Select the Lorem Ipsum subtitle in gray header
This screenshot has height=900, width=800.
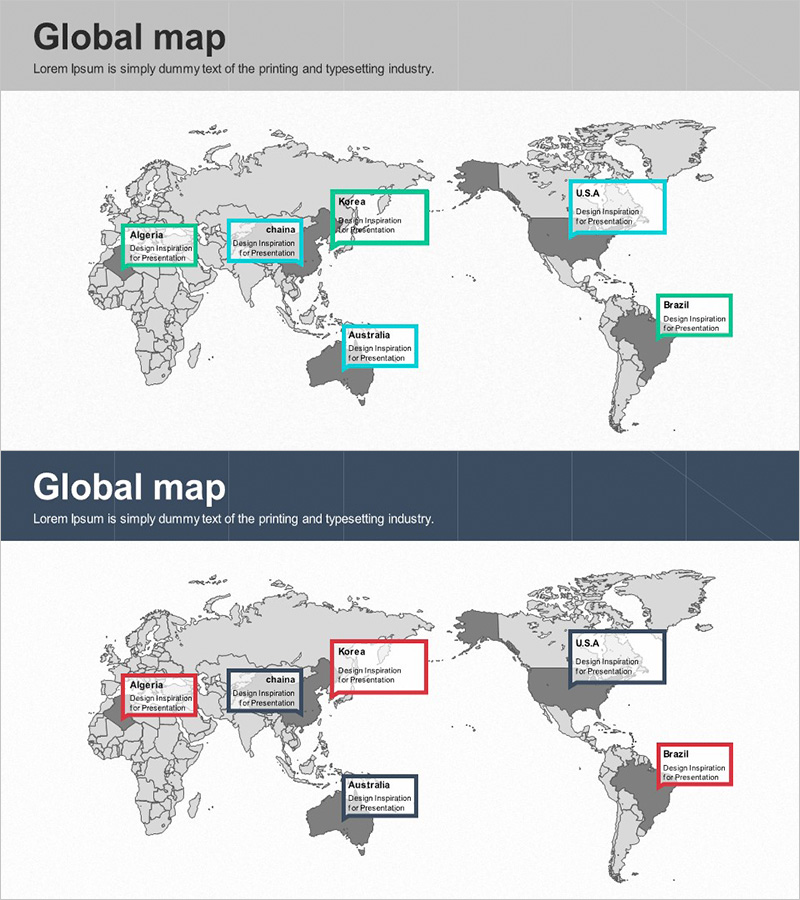[233, 69]
